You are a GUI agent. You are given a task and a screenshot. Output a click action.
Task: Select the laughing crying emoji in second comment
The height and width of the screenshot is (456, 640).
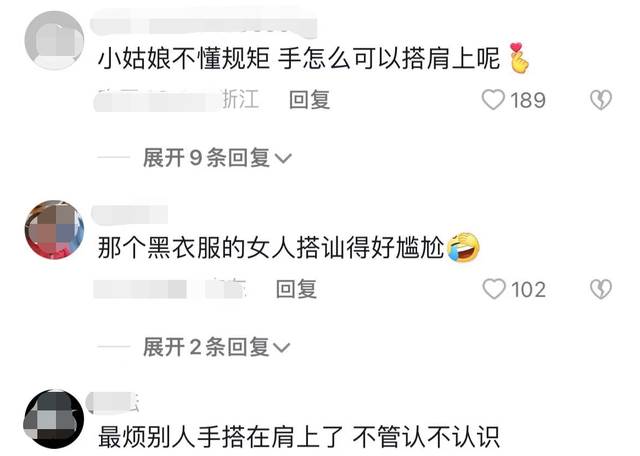[464, 247]
